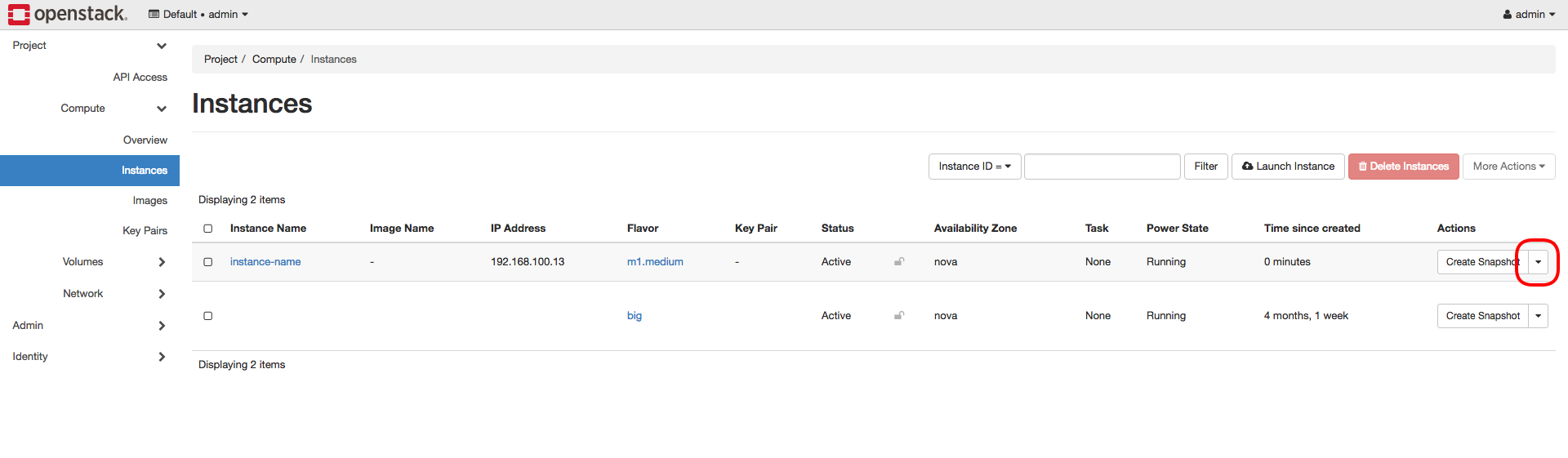Click the Key Pair column header

point(756,229)
